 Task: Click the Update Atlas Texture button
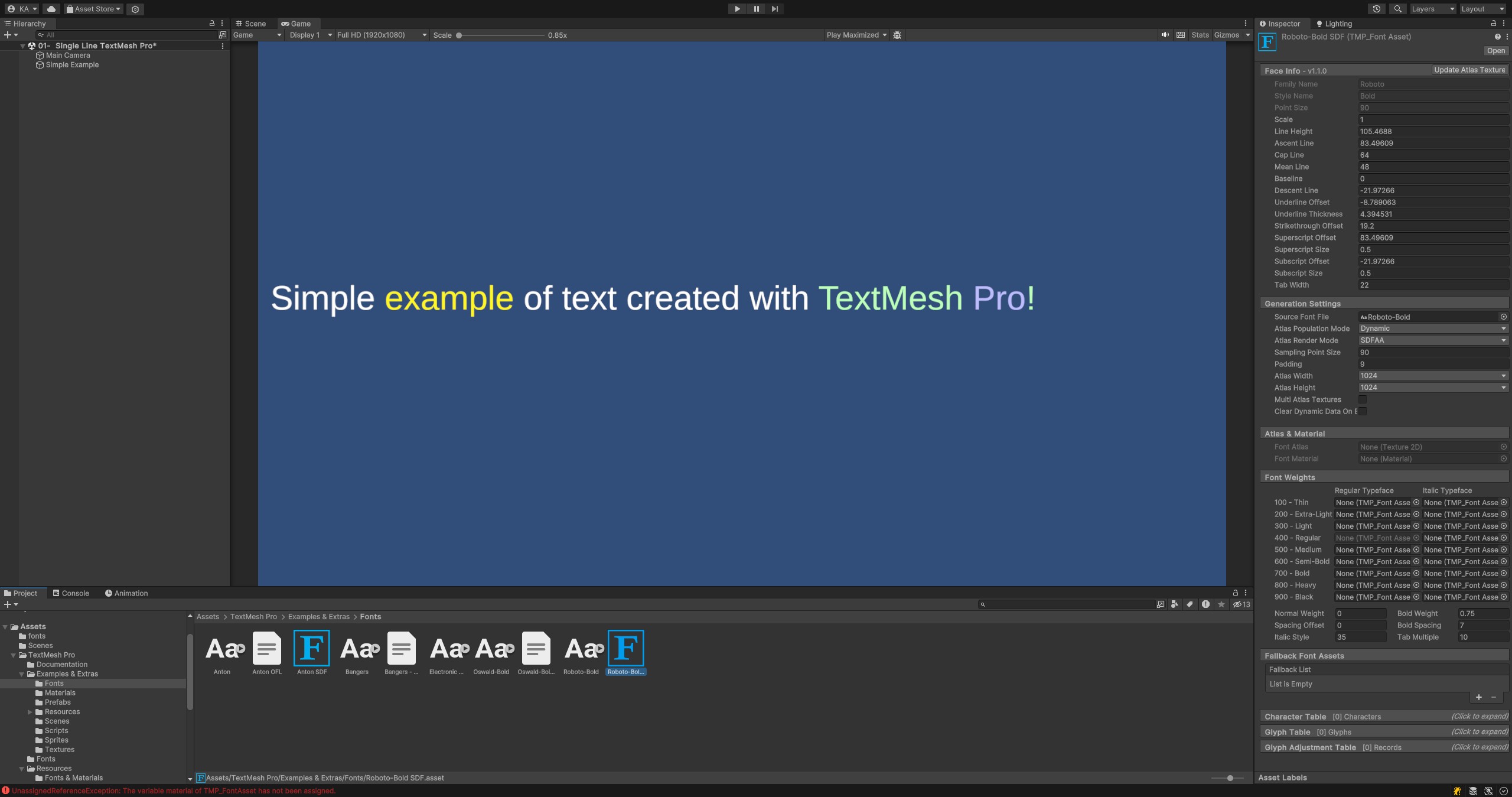1469,69
